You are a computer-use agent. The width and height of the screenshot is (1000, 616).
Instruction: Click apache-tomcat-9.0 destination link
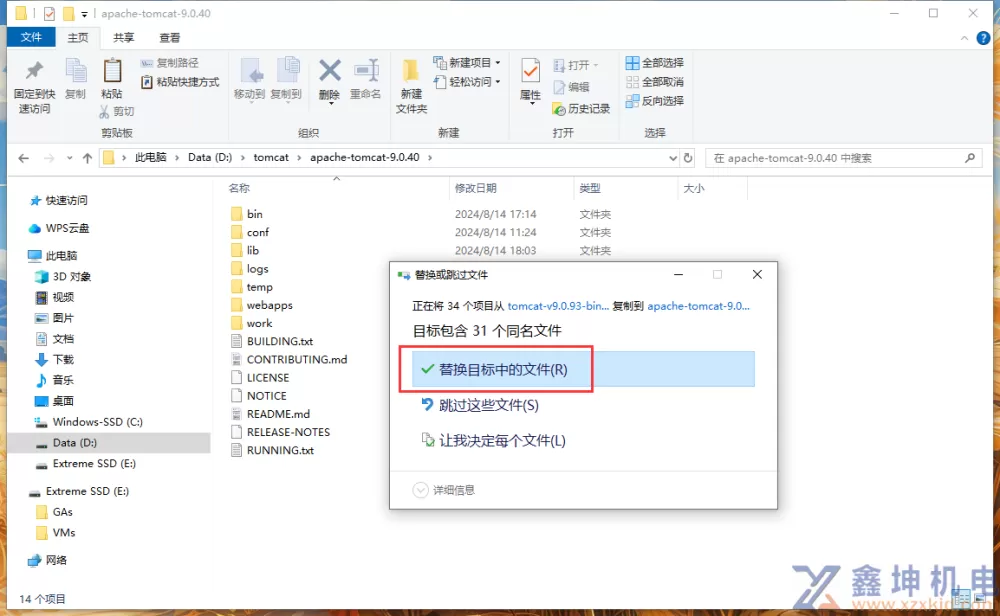(698, 306)
